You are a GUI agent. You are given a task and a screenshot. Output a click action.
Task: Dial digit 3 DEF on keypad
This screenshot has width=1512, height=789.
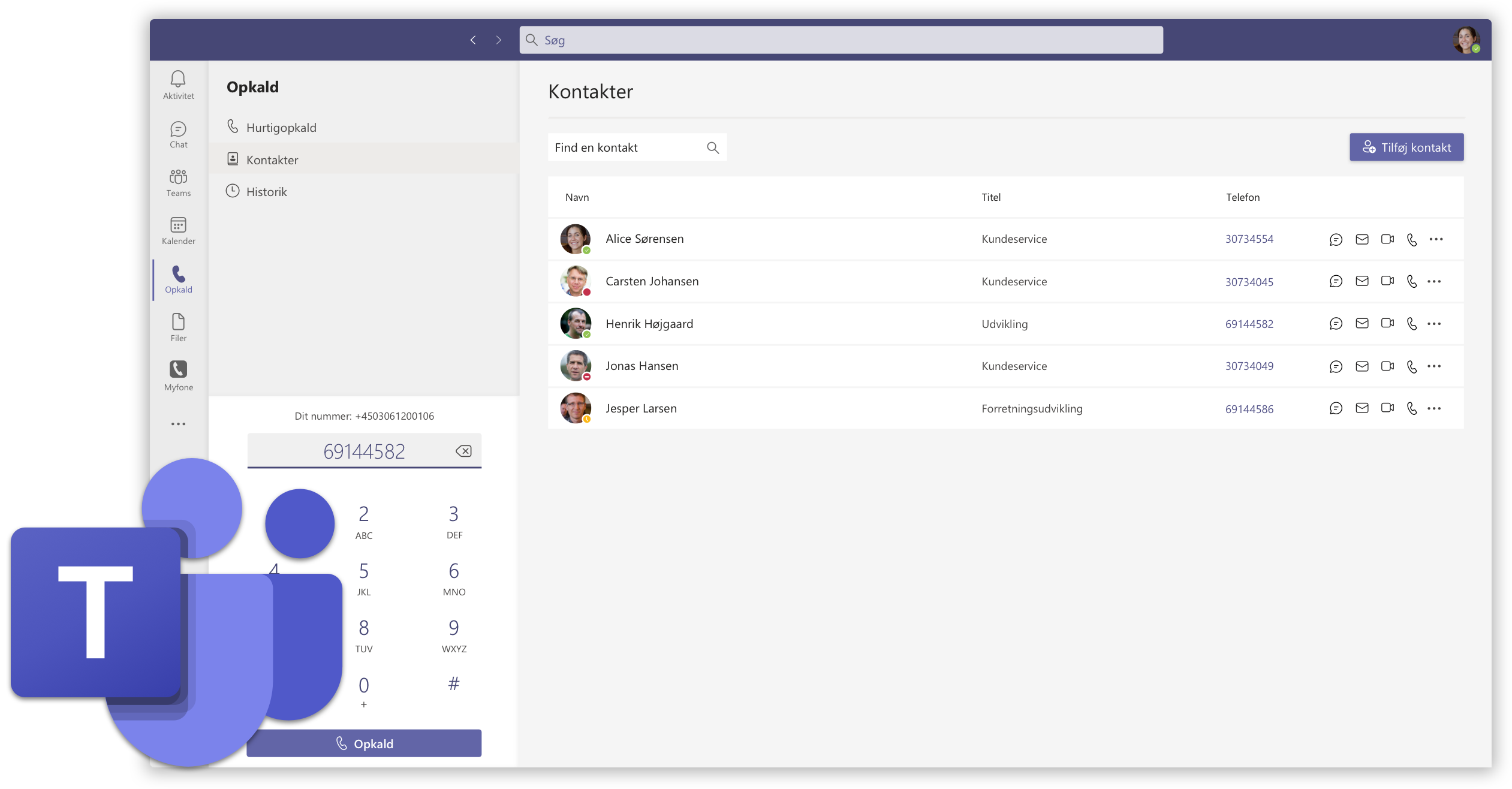[454, 522]
